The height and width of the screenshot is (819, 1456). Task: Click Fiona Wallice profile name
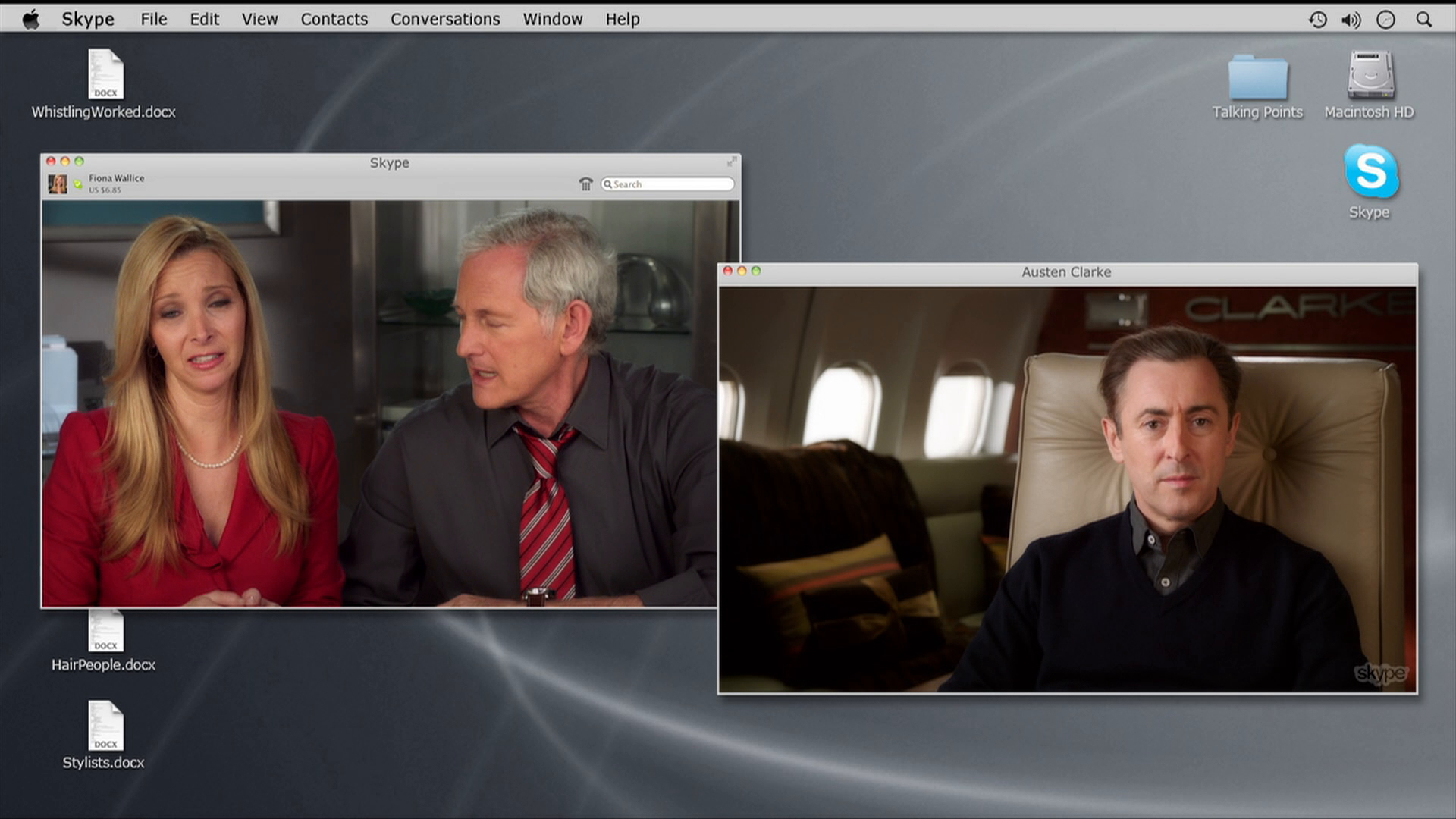(116, 178)
